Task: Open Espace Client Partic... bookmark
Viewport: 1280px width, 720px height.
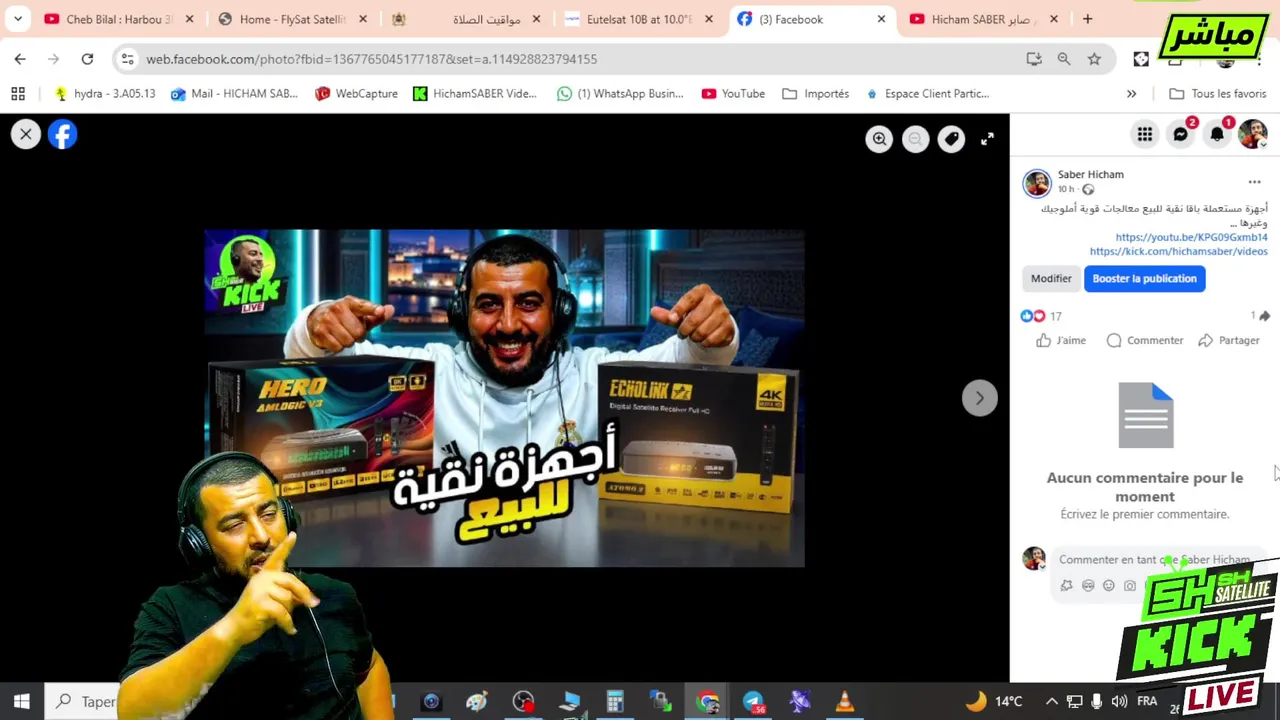Action: (x=927, y=94)
